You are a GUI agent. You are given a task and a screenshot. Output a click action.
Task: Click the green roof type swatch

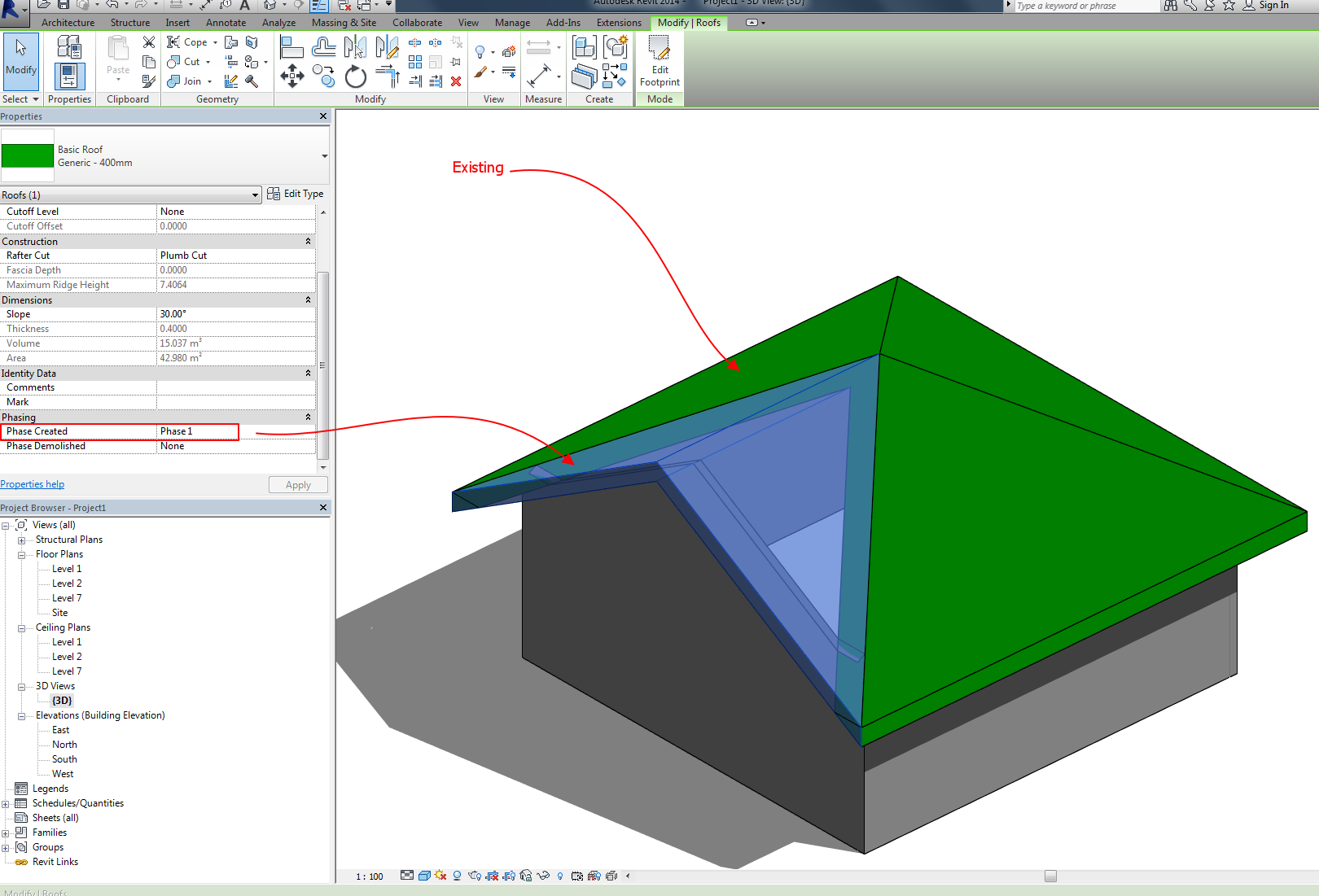[27, 155]
